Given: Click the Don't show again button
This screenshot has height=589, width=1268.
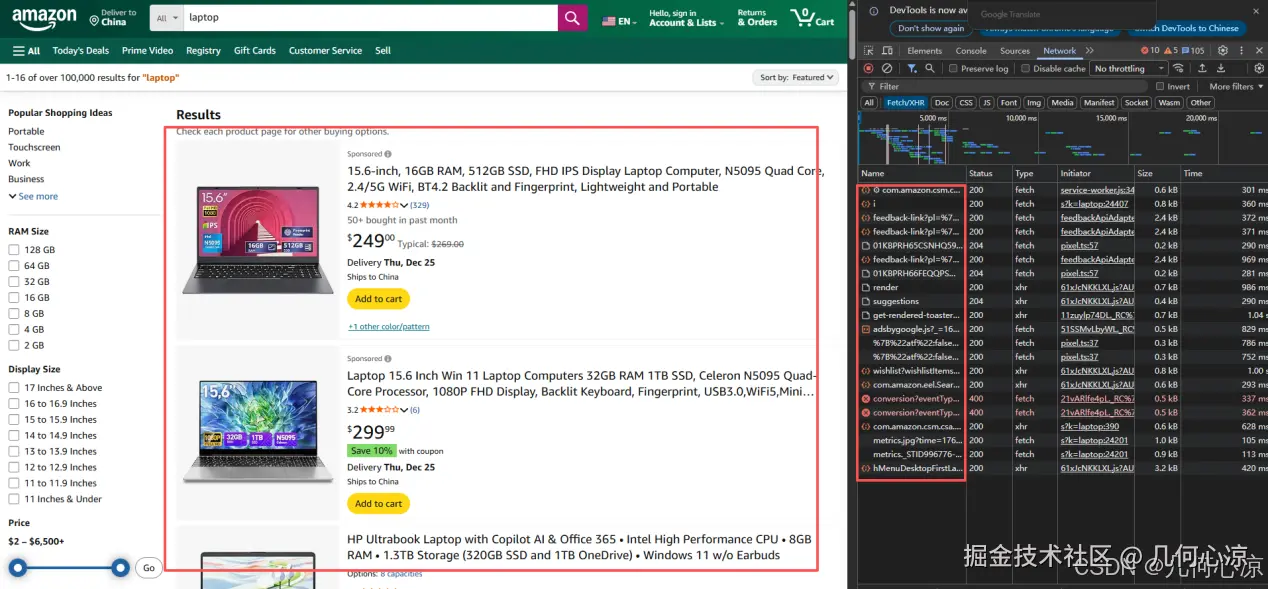Looking at the screenshot, I should [x=930, y=28].
